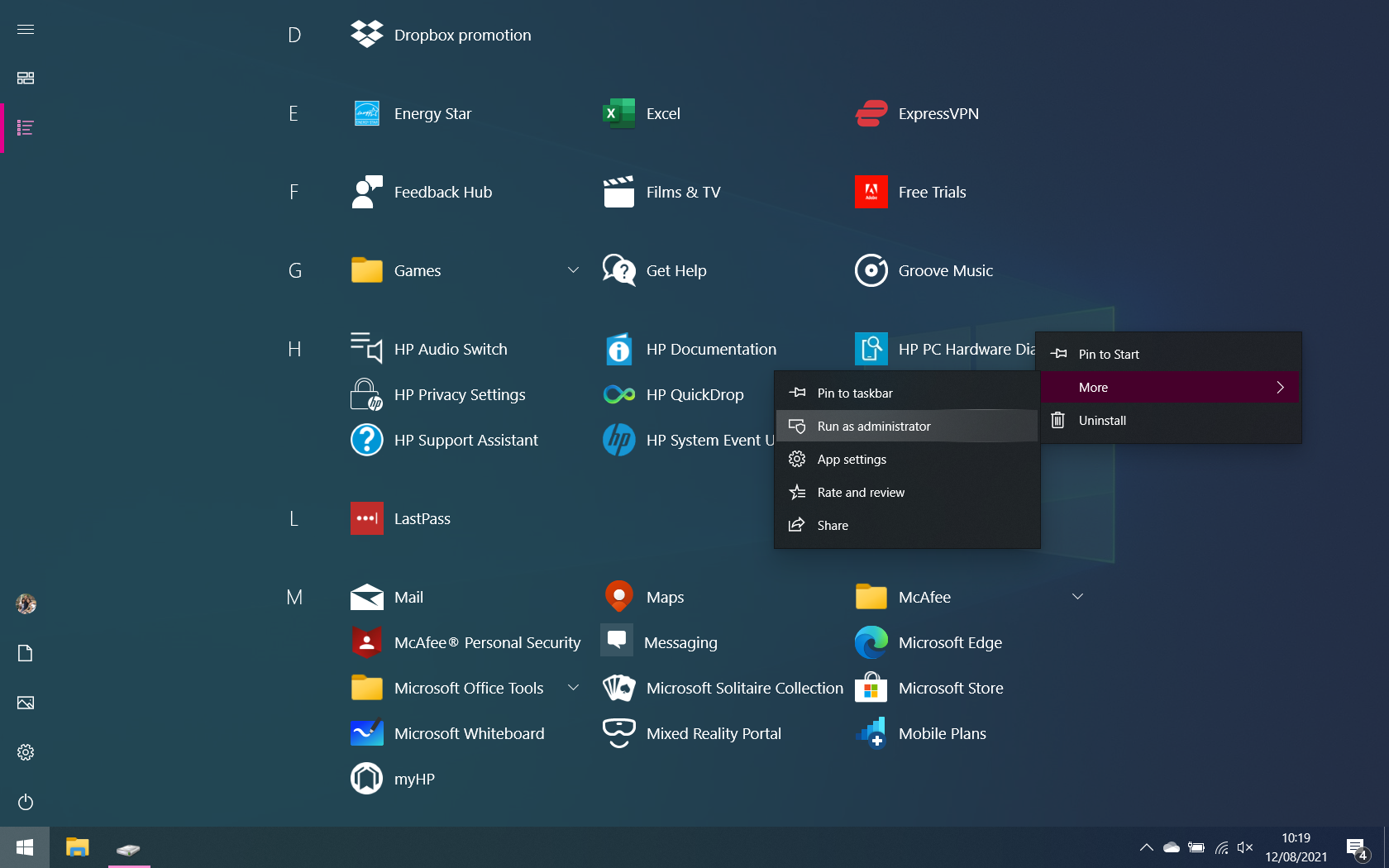Open App settings from submenu
This screenshot has width=1389, height=868.
907,459
